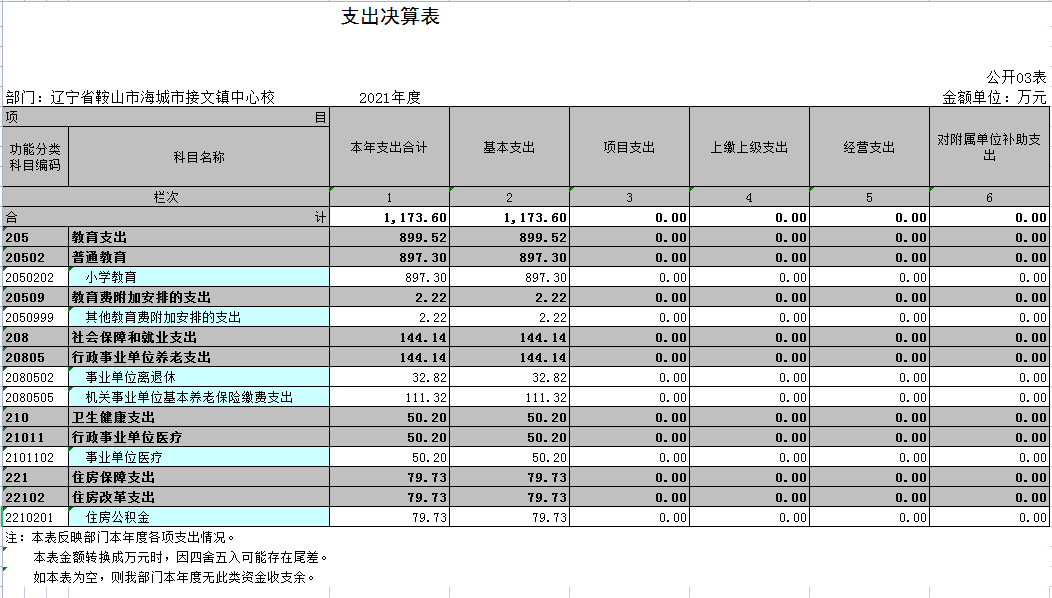Click code cell 20509

(35, 297)
